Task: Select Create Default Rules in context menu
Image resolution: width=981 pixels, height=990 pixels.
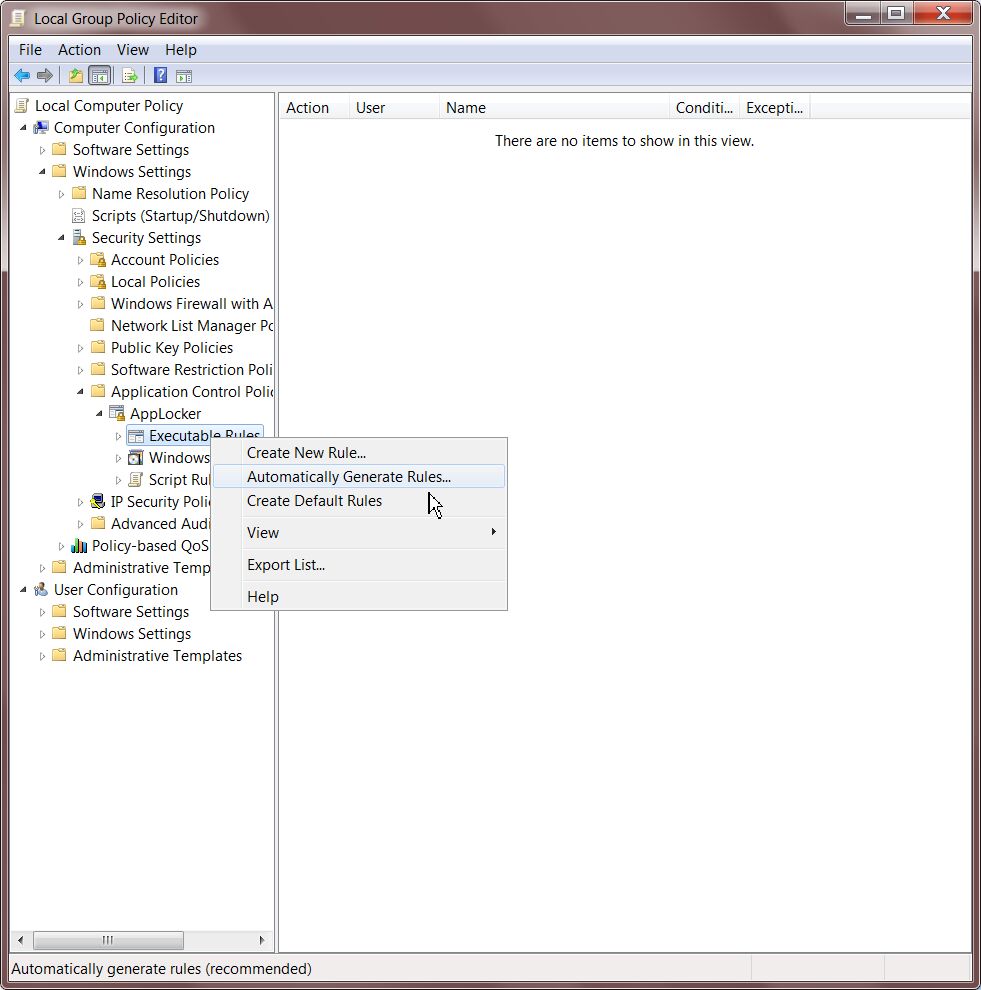Action: pos(359,501)
